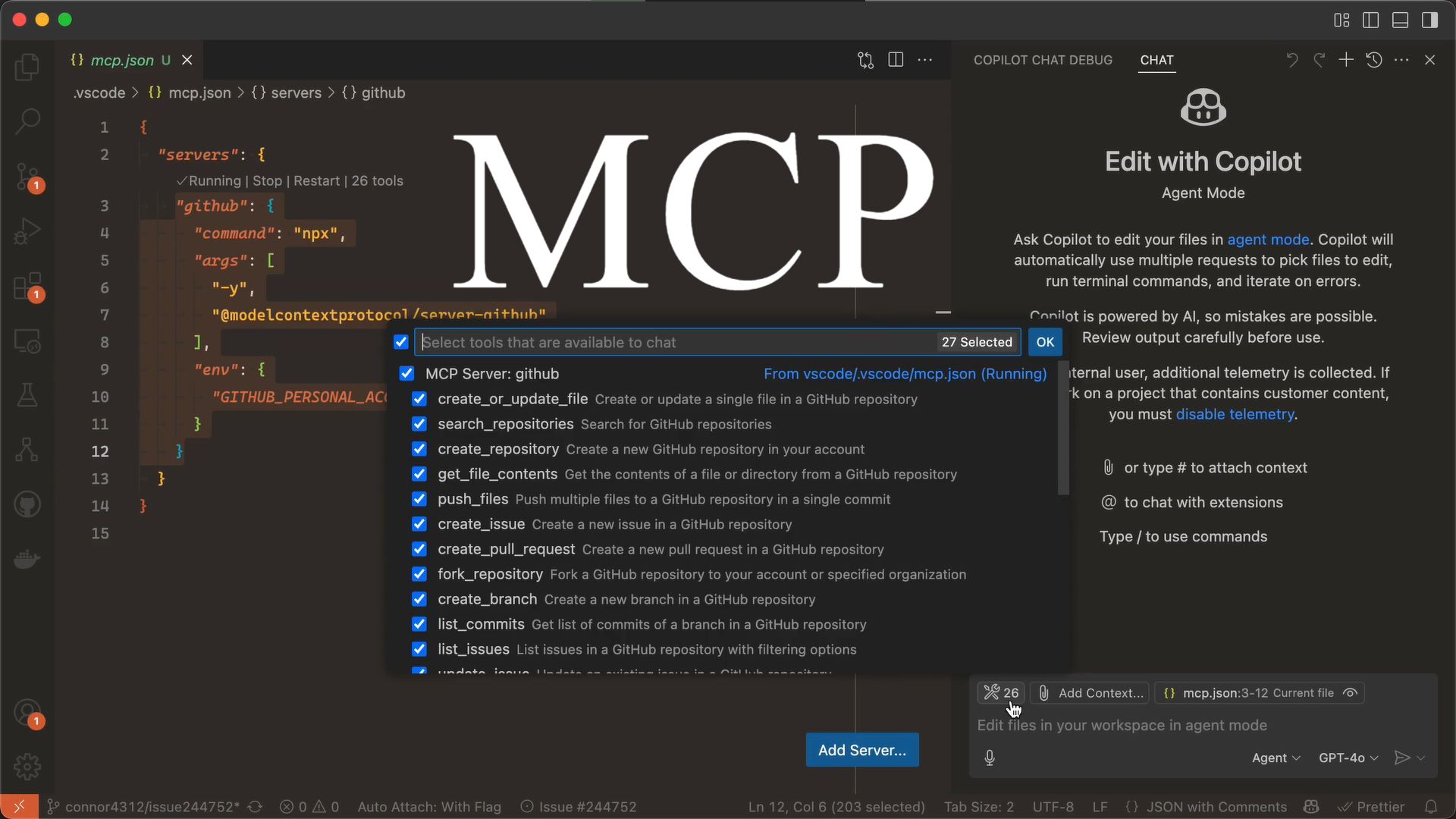Screen dimensions: 1456x819
Task: Switch to CHAT tab
Action: point(1157,60)
